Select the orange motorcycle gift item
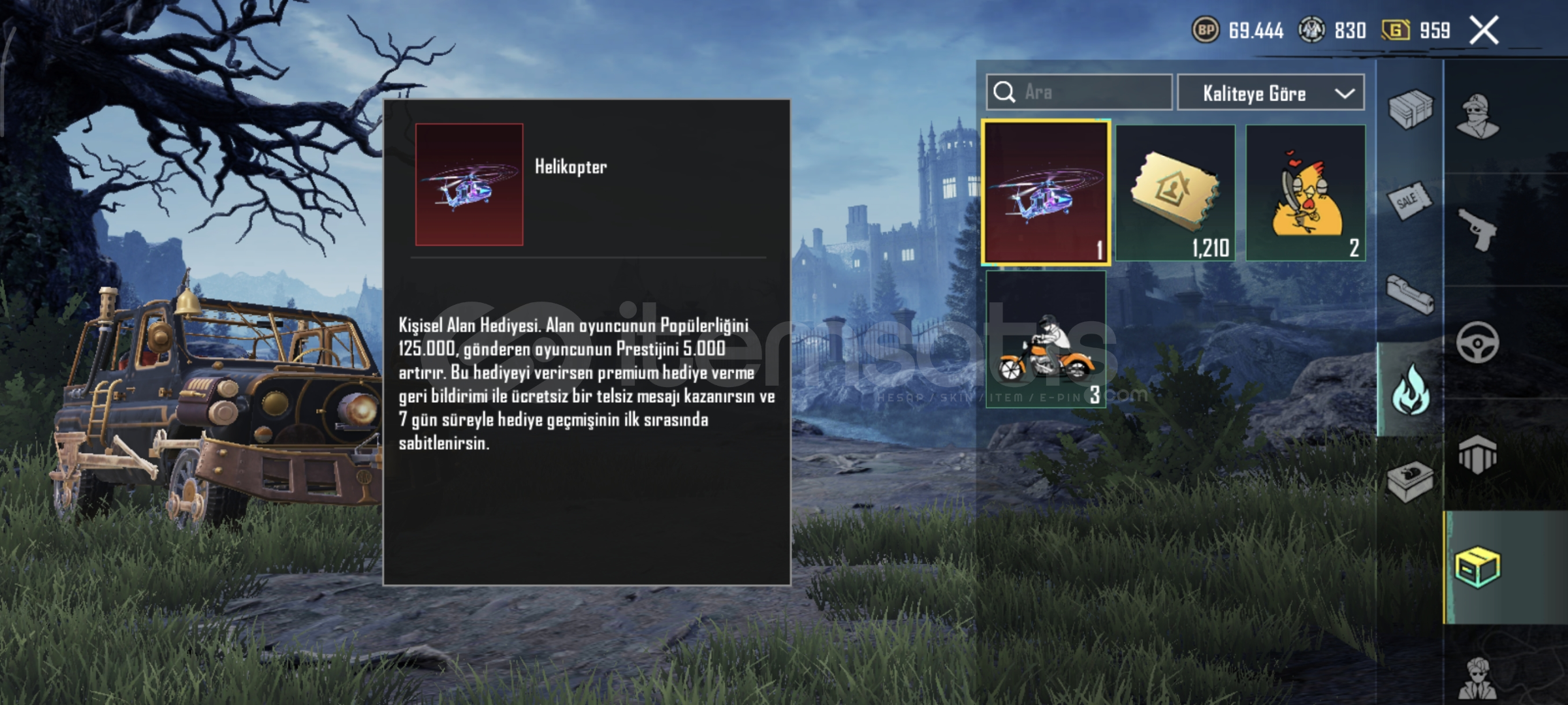 (1046, 339)
